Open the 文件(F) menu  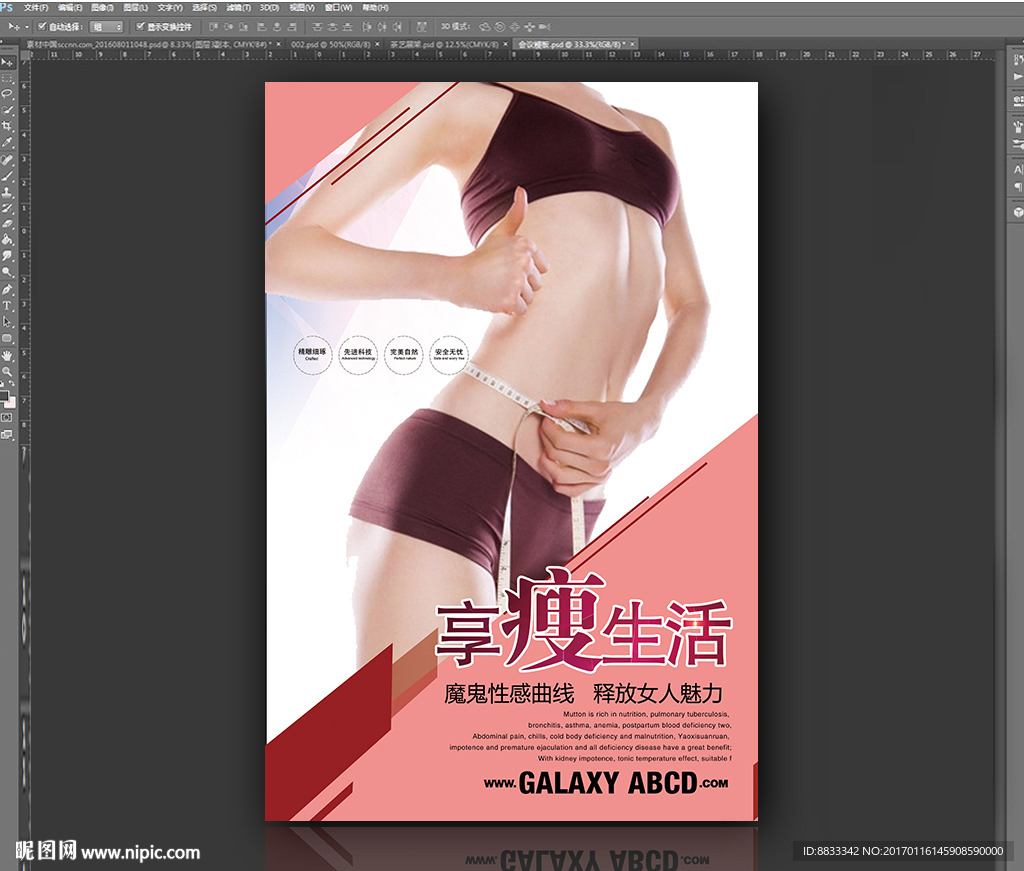[x=36, y=7]
